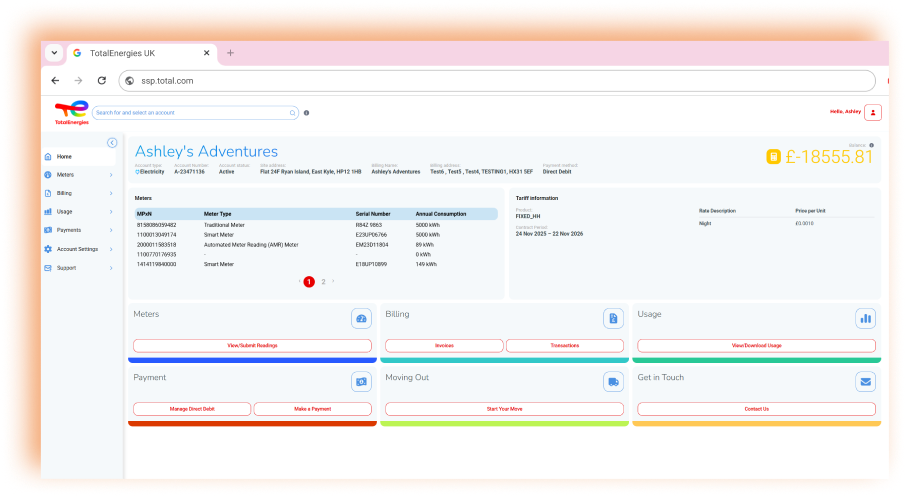Open the tab search dropdown arrow
Screen dimensions: 906x496
[54, 53]
